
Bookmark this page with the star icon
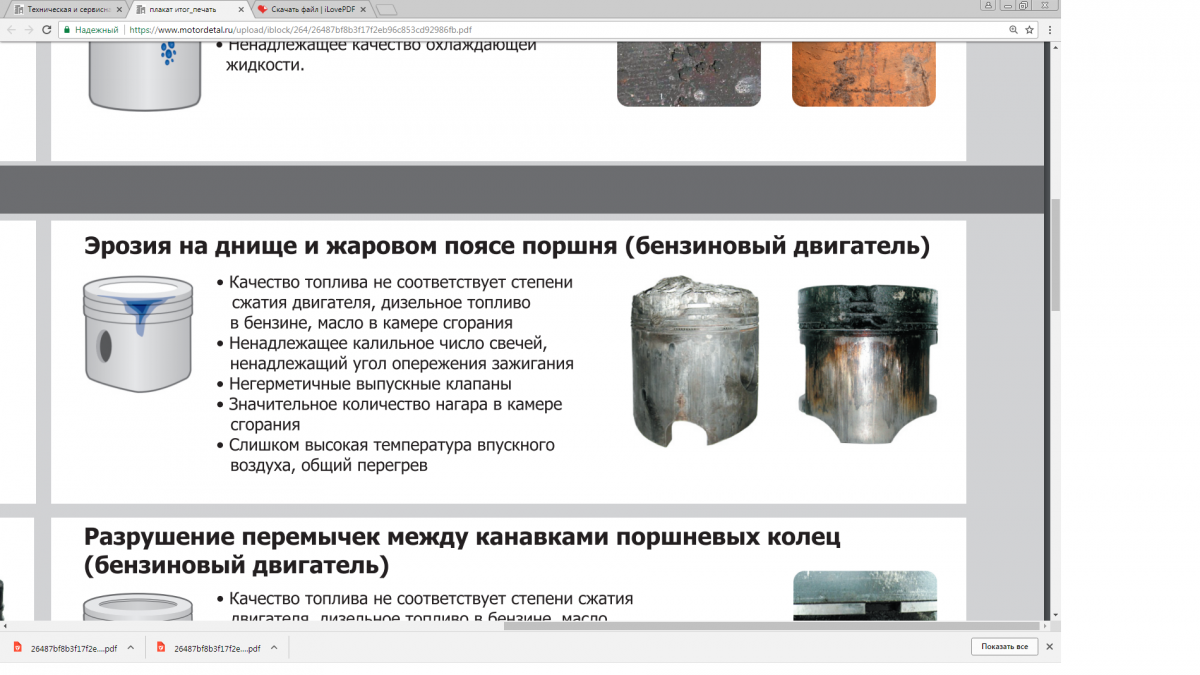point(1029,30)
